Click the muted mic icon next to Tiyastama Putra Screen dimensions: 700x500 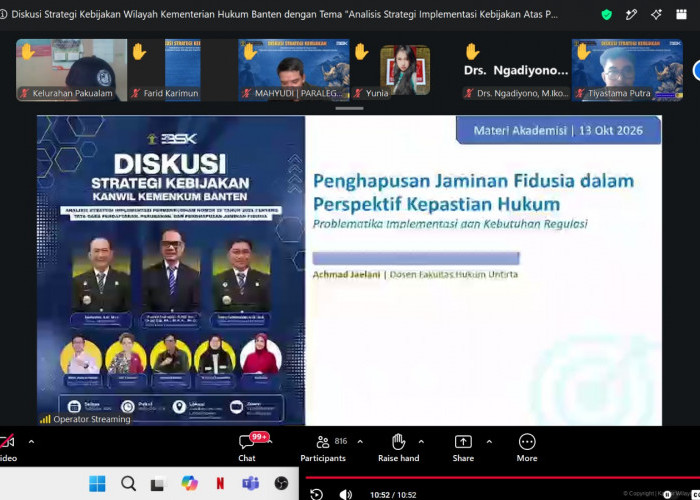580,93
